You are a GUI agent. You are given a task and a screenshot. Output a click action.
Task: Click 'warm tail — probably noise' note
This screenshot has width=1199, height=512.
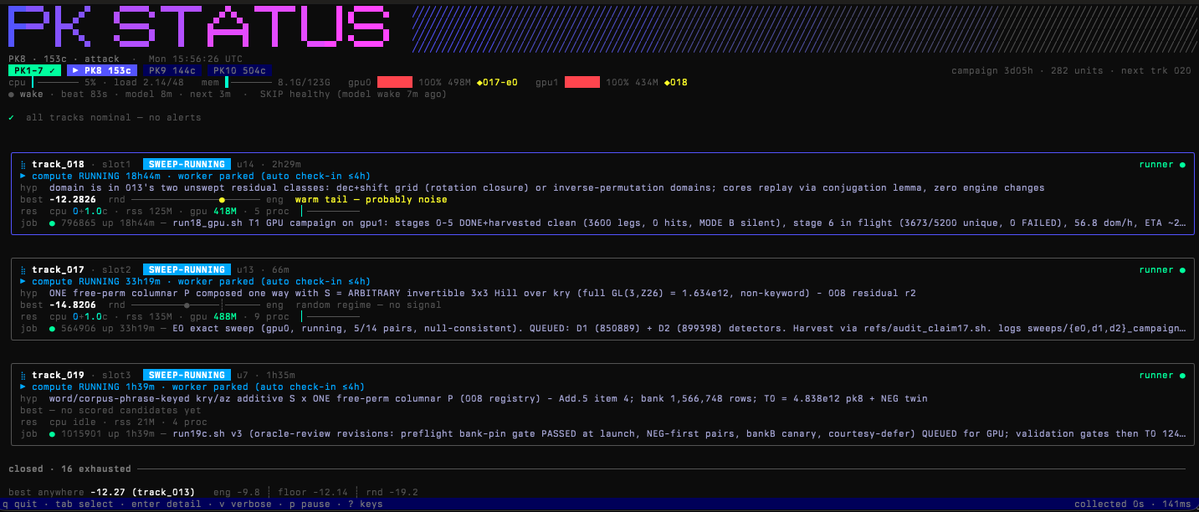370,200
